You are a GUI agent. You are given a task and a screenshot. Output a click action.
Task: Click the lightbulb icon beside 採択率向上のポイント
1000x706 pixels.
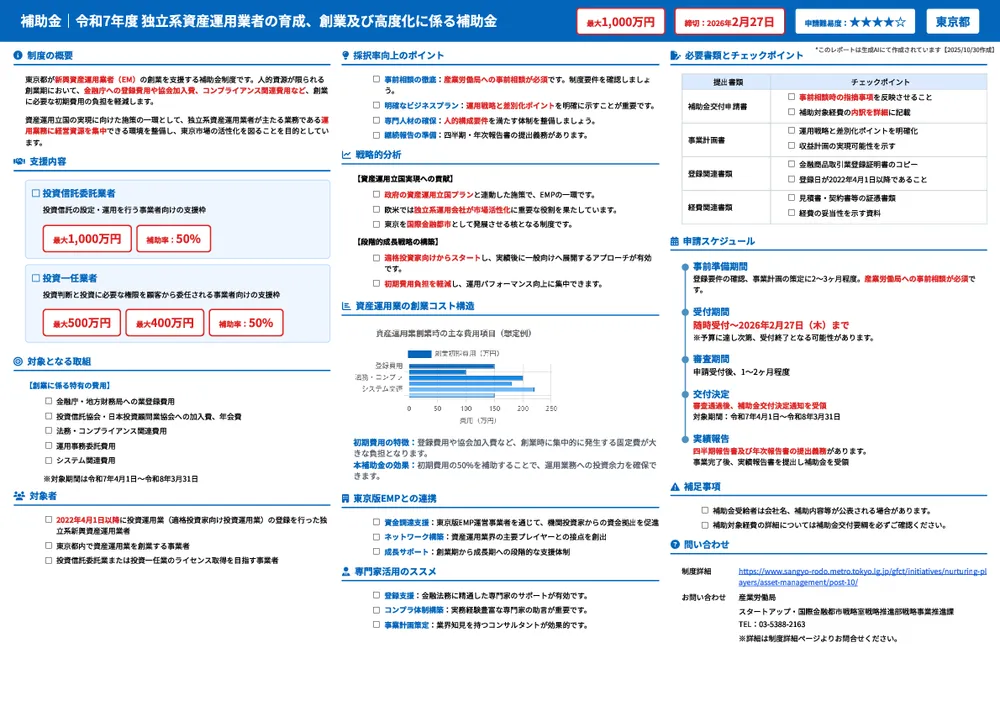click(347, 55)
